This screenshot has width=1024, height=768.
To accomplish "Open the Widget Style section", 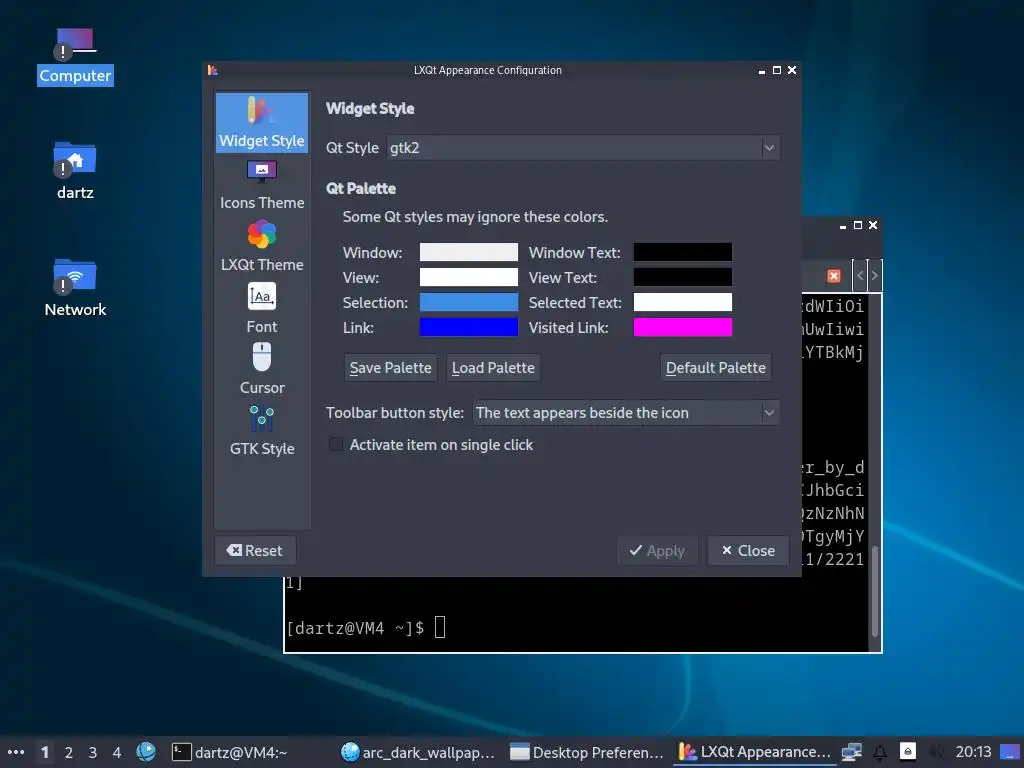I will coord(261,123).
